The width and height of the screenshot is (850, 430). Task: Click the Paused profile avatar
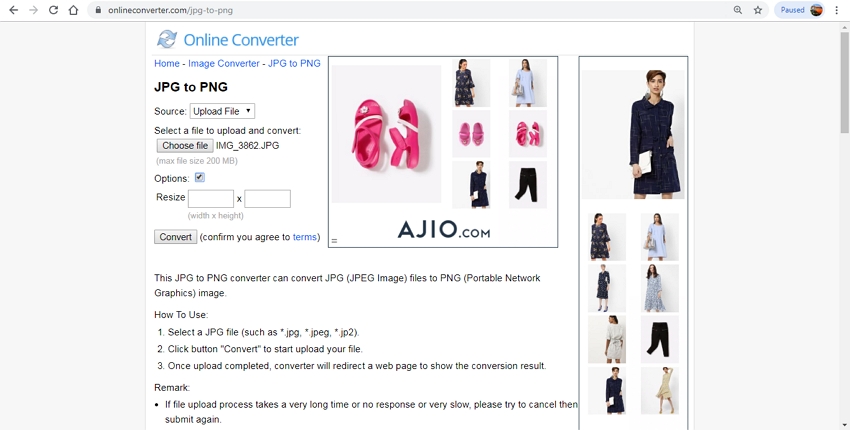tap(816, 10)
